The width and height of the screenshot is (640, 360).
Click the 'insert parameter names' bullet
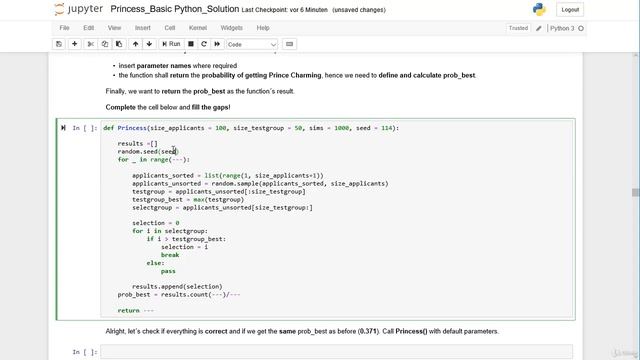pos(178,66)
